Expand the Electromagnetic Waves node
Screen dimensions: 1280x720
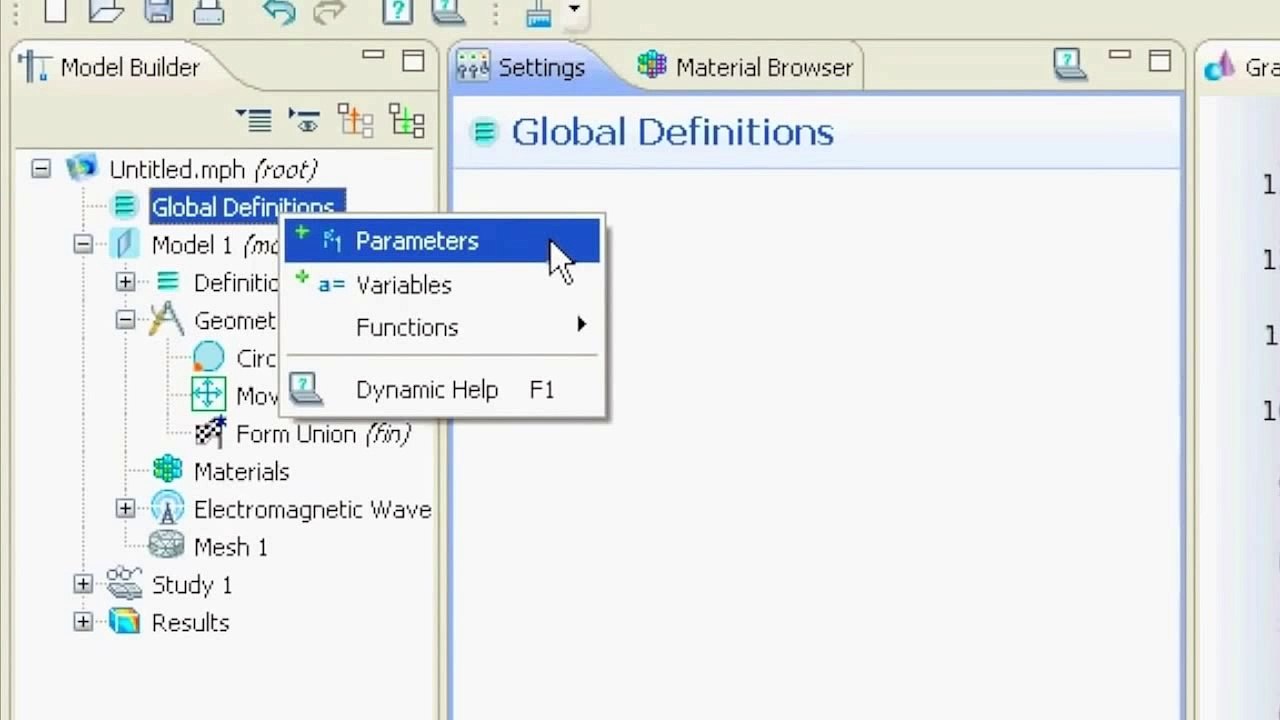click(x=125, y=509)
